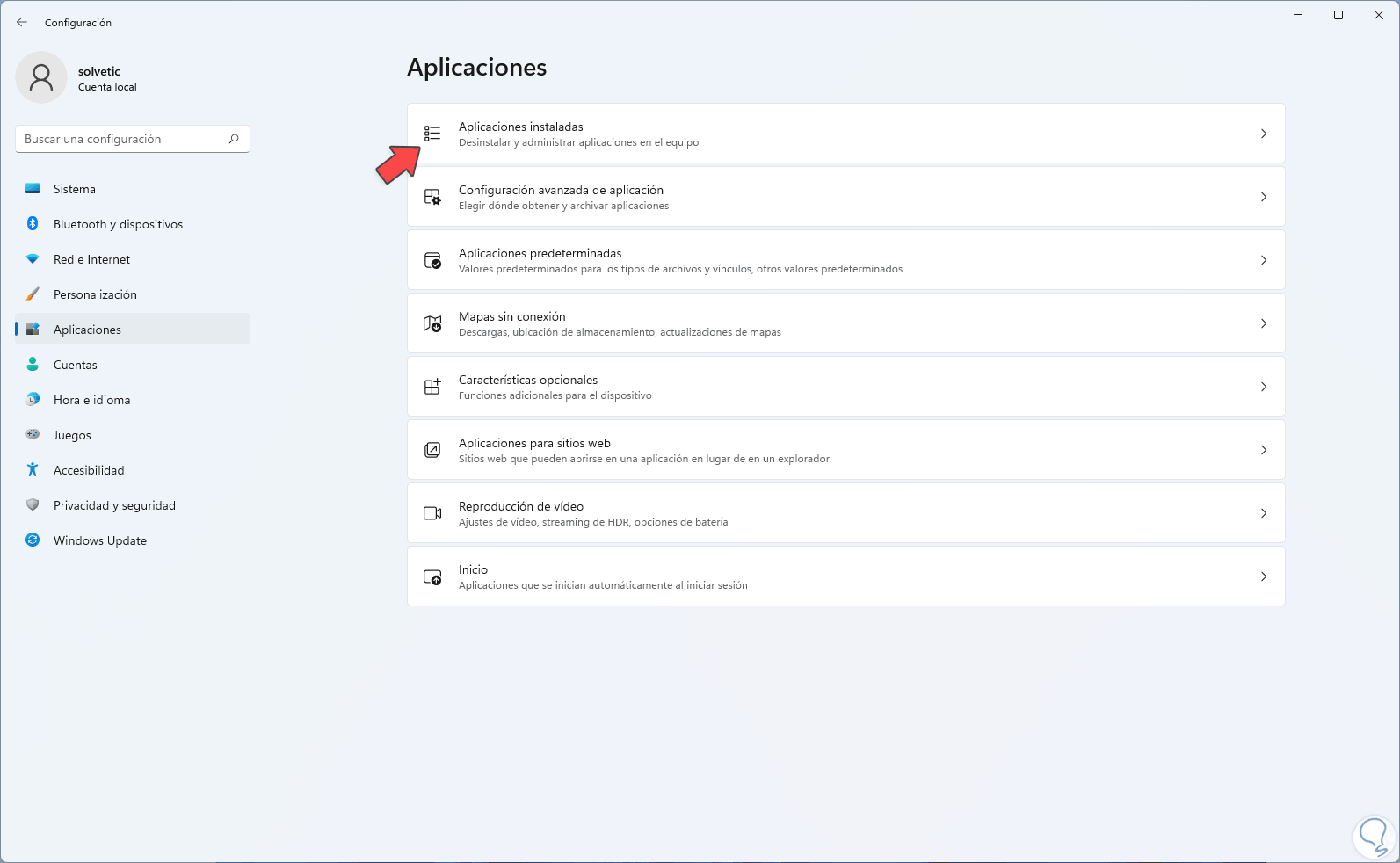This screenshot has width=1400, height=863.
Task: Expand the Inicio row chevron
Action: tap(1264, 577)
